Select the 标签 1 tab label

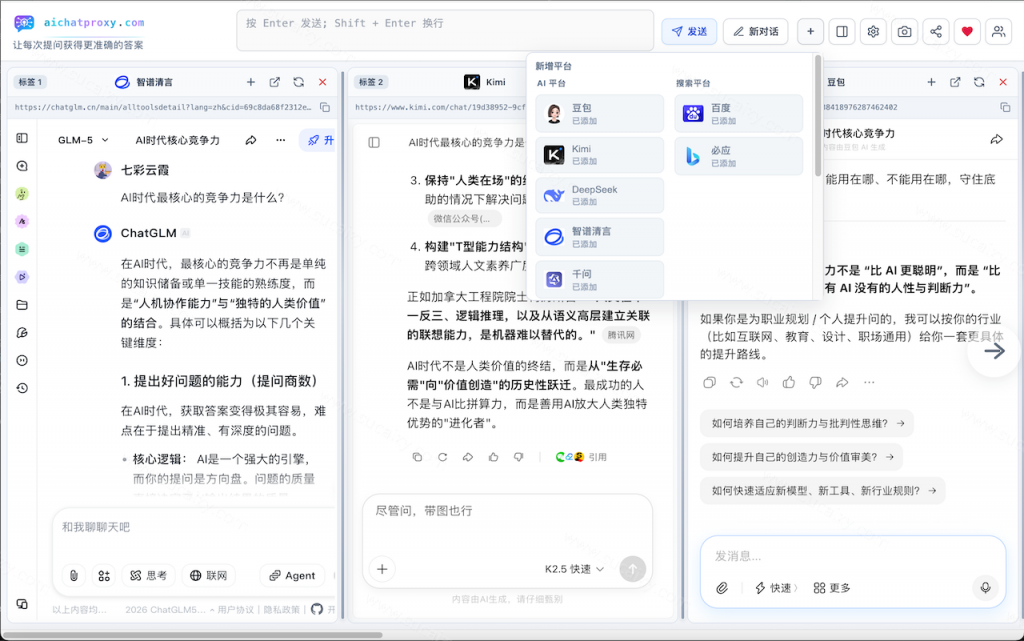[x=30, y=82]
